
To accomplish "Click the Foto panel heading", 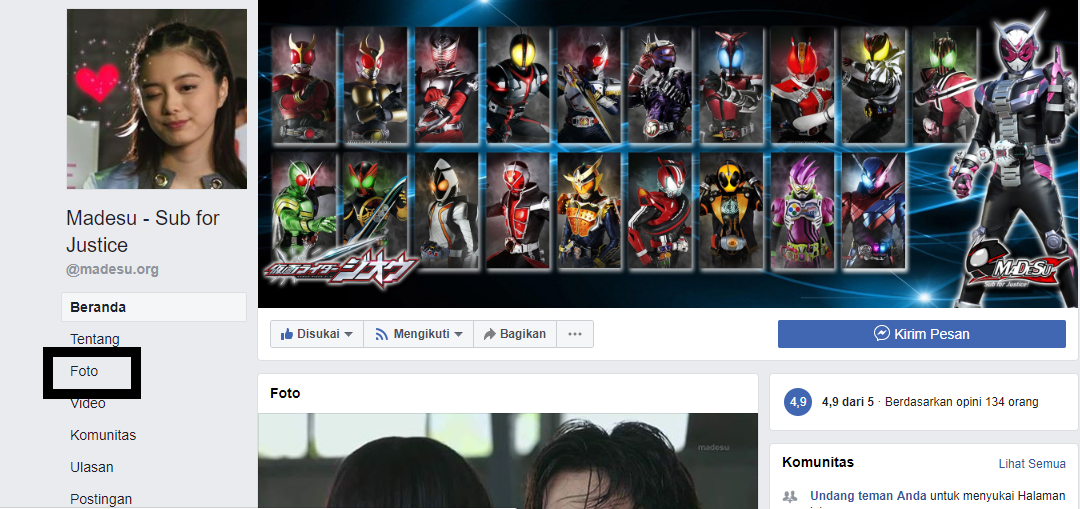I will click(285, 393).
